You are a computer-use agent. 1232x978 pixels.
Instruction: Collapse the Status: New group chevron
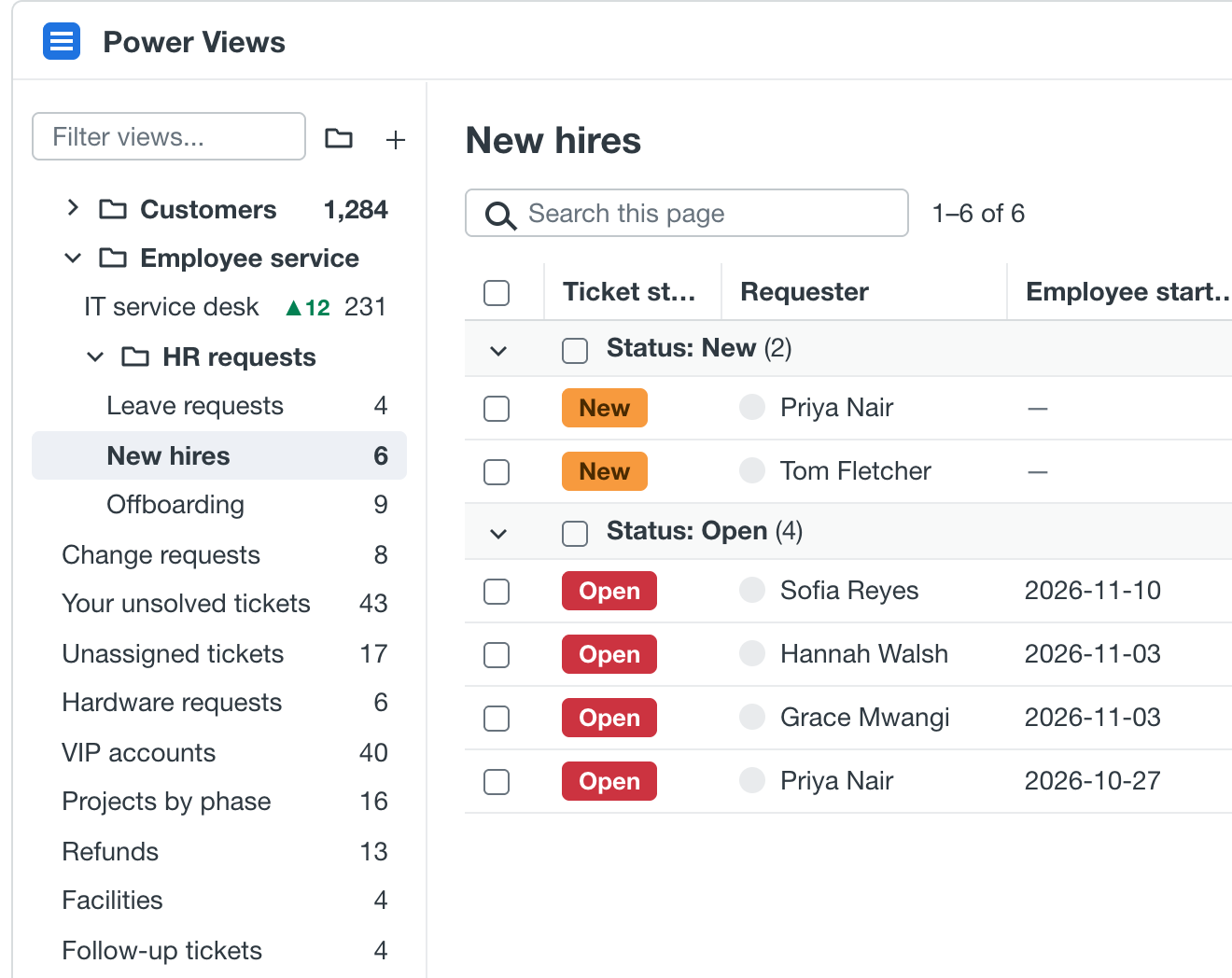498,351
